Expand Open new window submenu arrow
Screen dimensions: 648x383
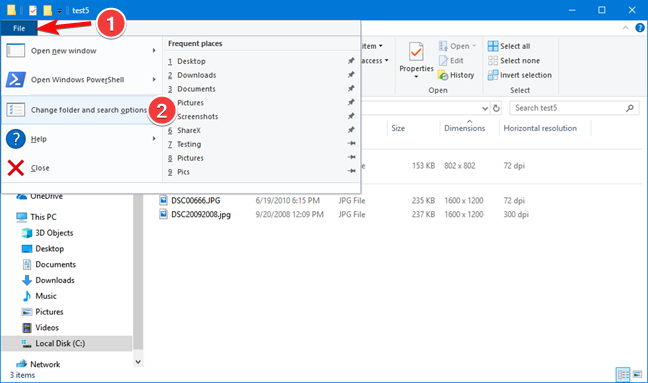pyautogui.click(x=154, y=50)
